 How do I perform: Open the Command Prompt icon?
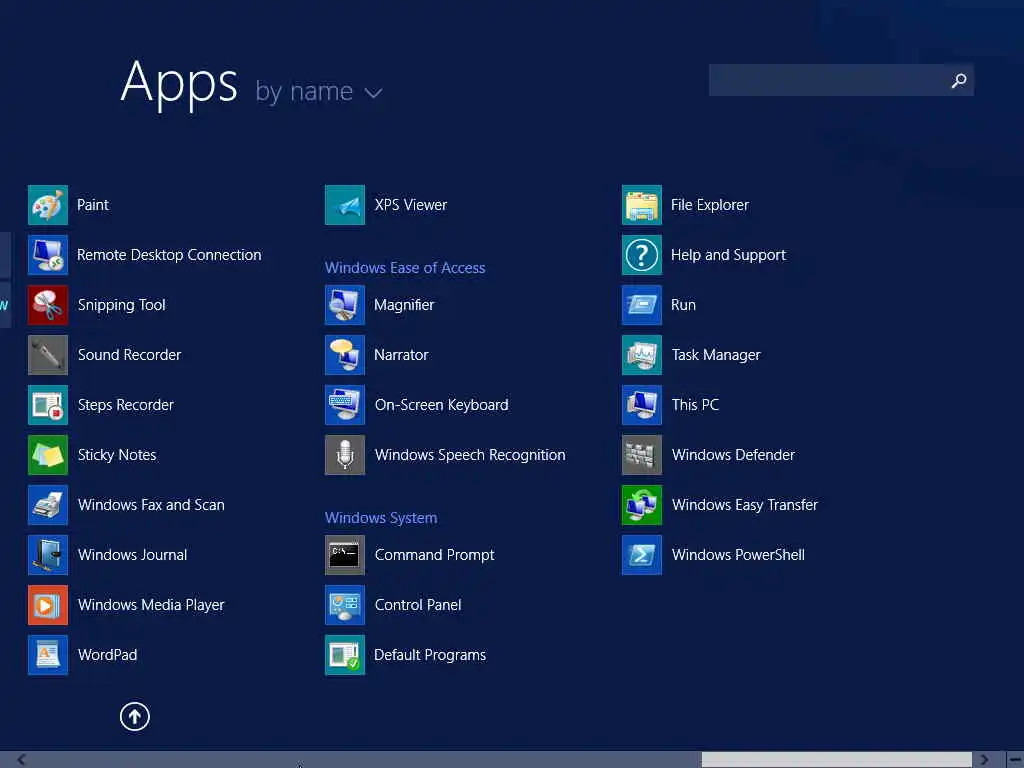click(x=345, y=554)
